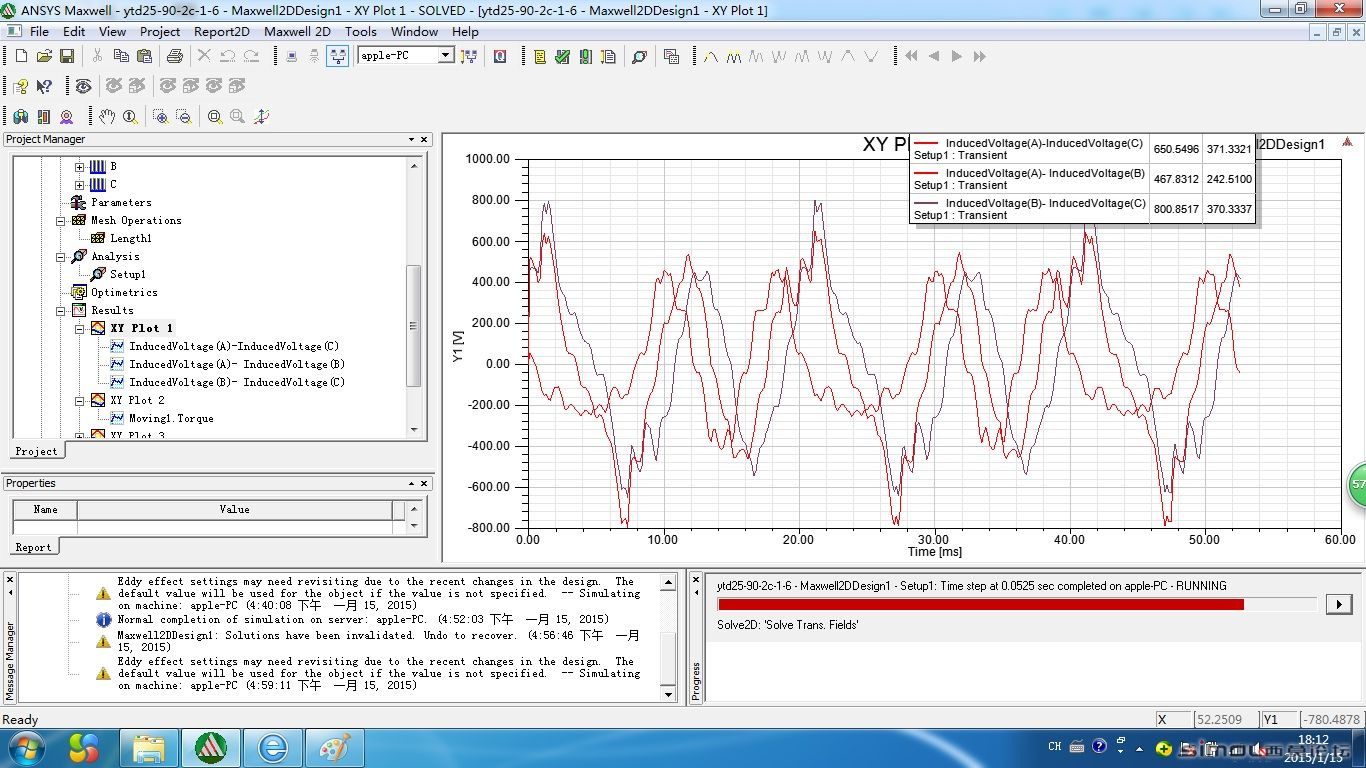
Task: Click the red simulation progress bar
Action: click(x=980, y=604)
